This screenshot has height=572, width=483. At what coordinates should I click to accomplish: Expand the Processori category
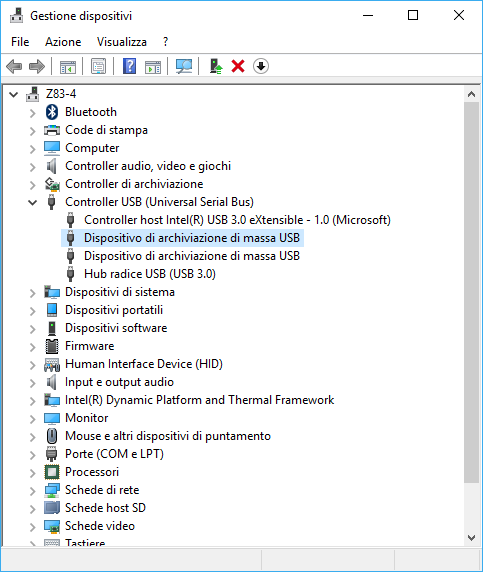32,472
